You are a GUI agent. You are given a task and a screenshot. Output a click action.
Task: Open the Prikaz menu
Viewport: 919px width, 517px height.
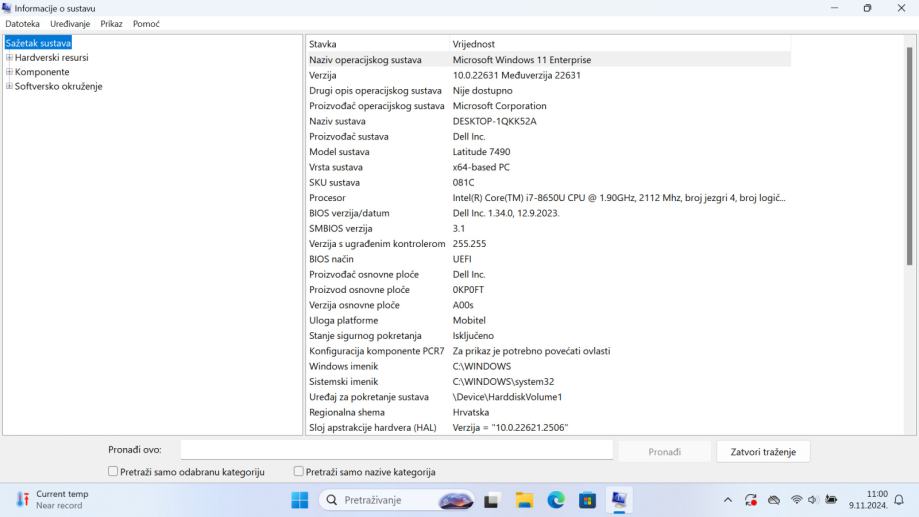click(x=111, y=24)
